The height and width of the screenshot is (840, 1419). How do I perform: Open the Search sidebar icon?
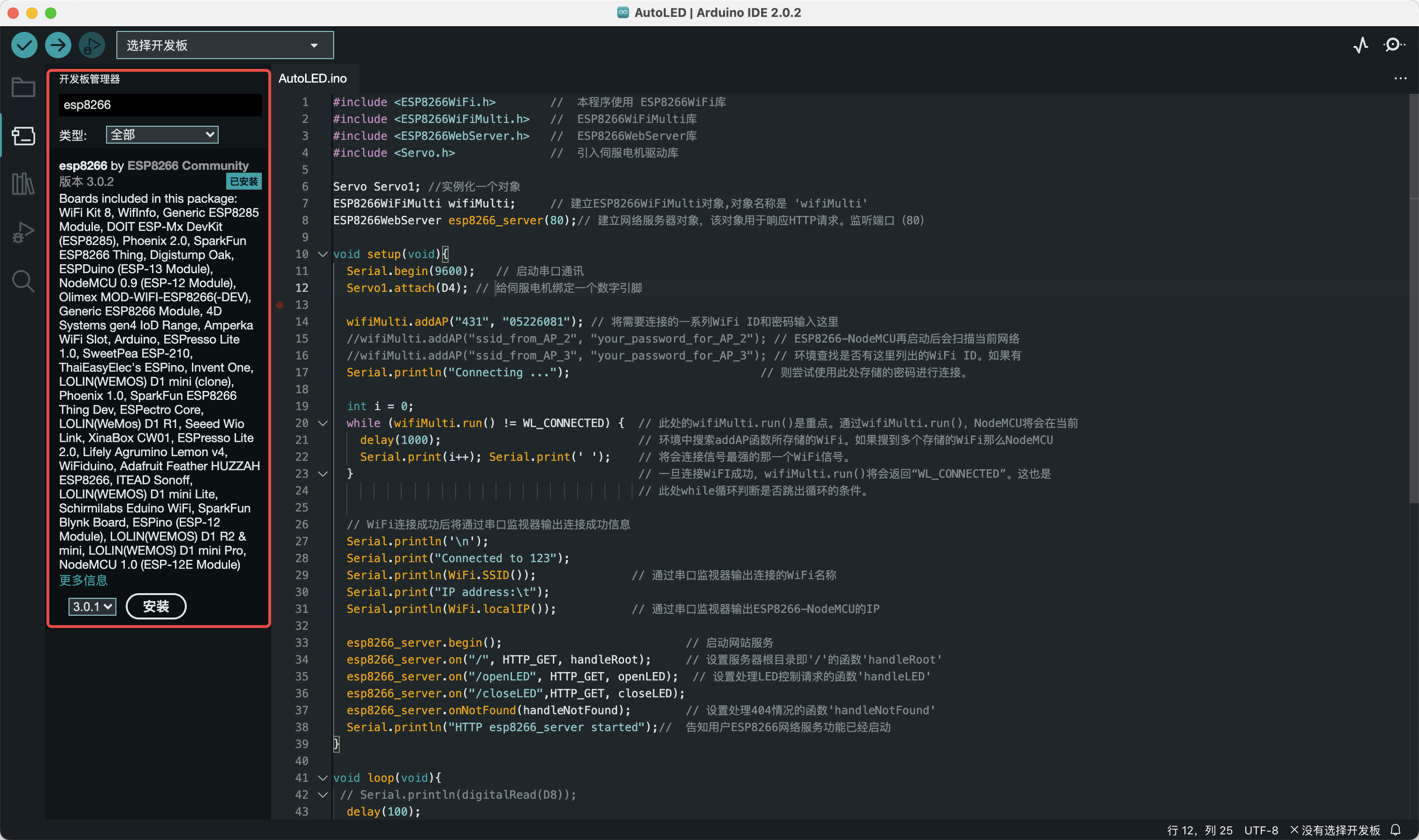click(x=23, y=281)
